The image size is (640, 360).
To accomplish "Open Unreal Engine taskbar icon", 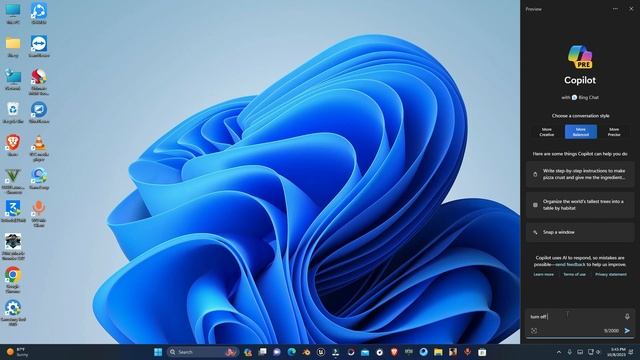I will [x=321, y=352].
